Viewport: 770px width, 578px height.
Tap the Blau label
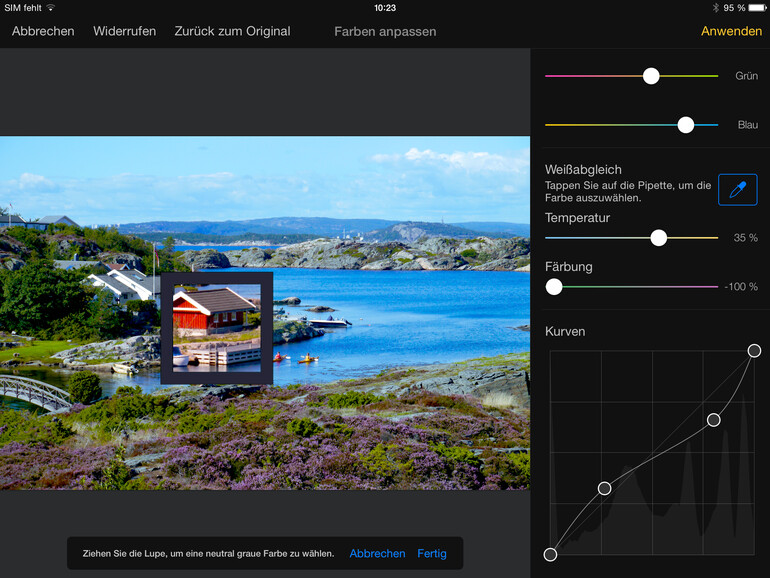click(748, 125)
